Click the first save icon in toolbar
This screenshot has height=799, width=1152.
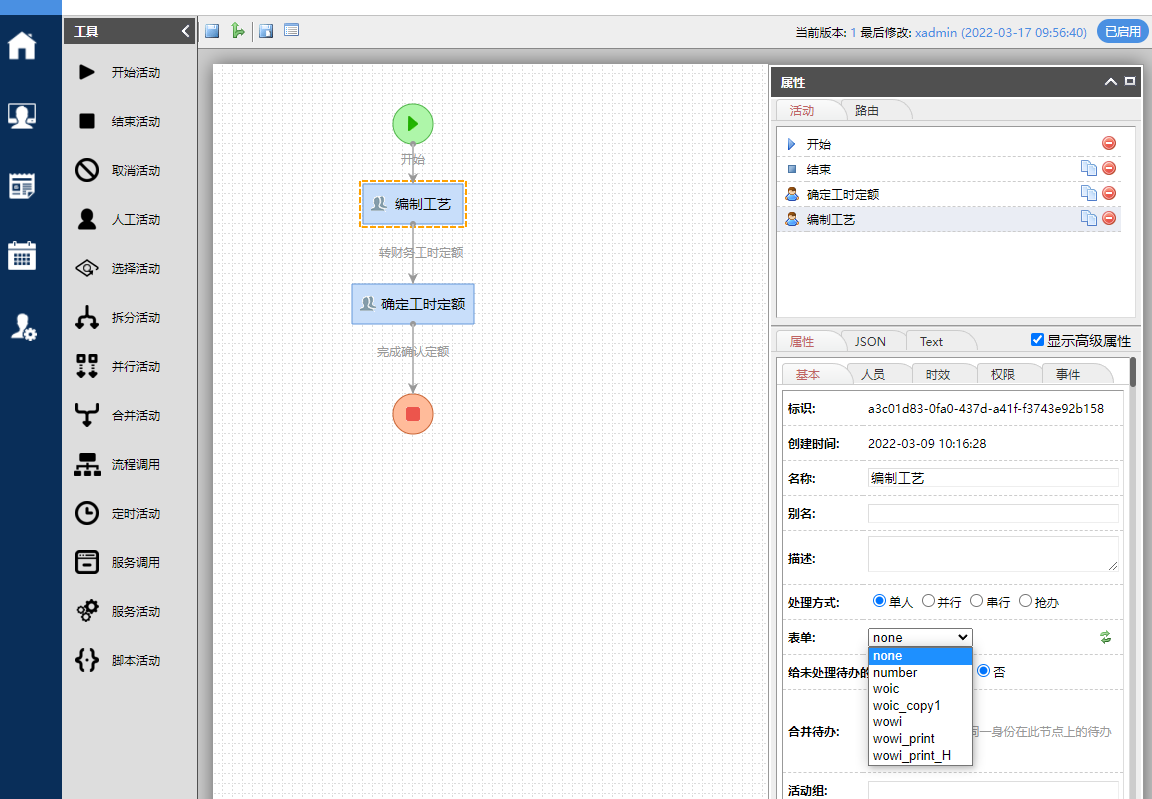point(212,31)
